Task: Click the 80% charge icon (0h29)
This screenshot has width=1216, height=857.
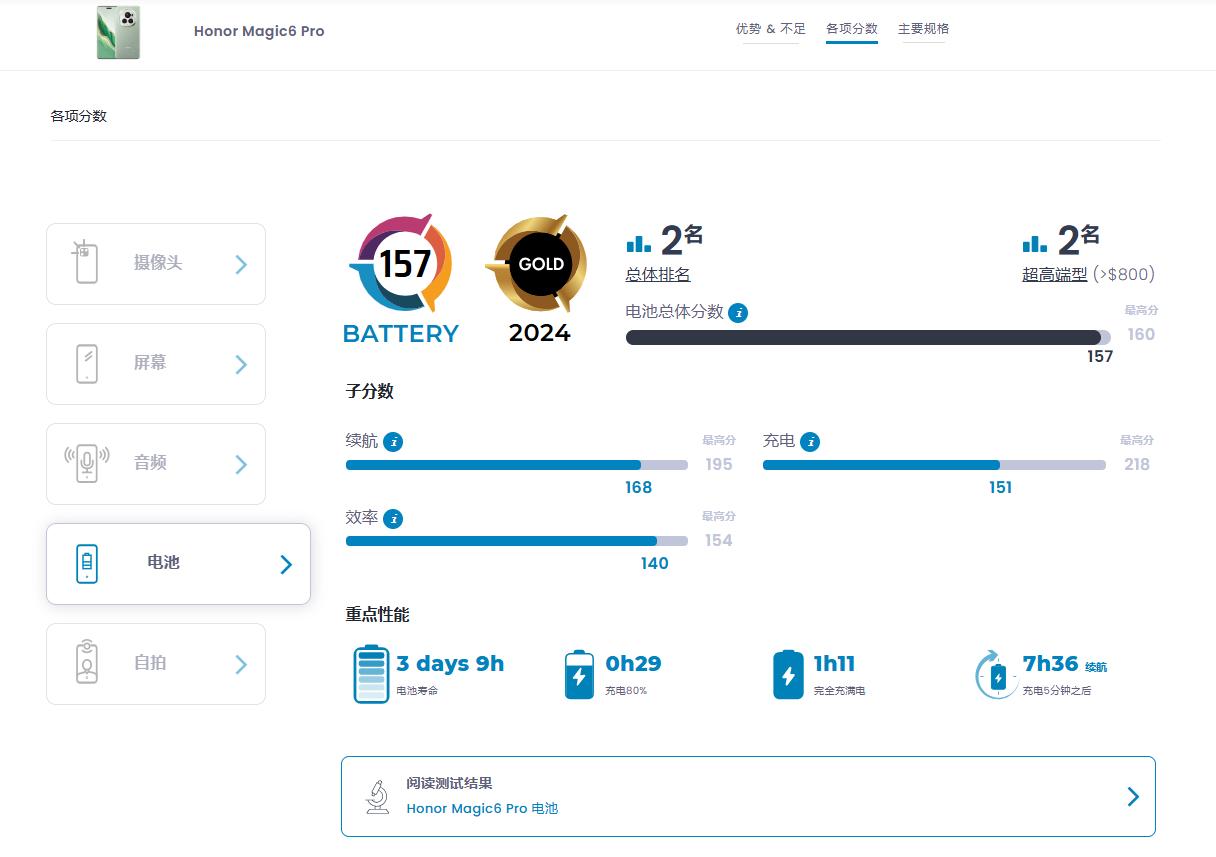Action: click(x=579, y=674)
